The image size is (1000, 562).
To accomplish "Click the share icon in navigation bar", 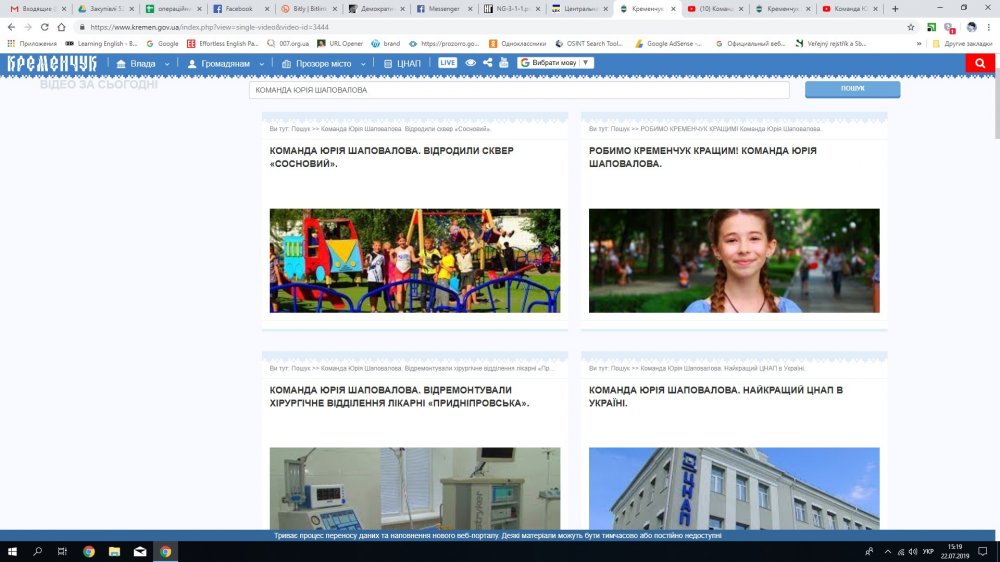I will [487, 63].
